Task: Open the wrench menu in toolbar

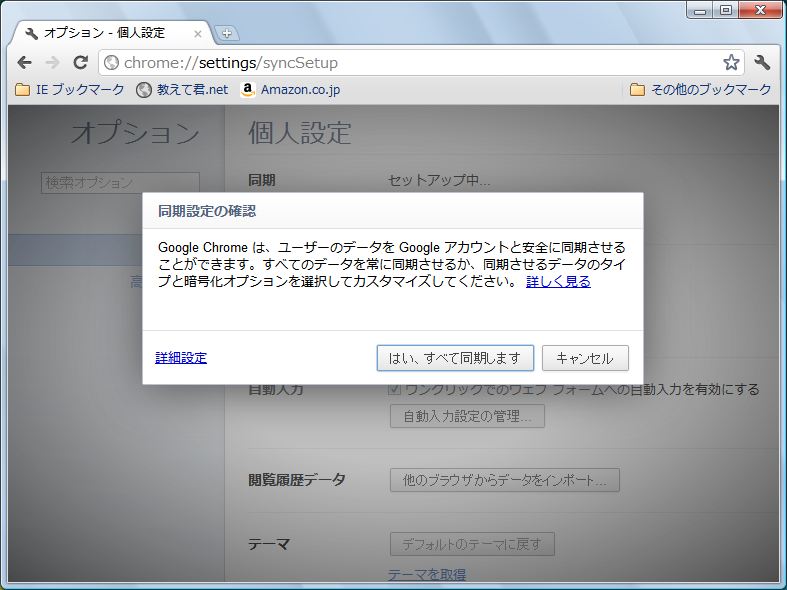Action: point(762,63)
